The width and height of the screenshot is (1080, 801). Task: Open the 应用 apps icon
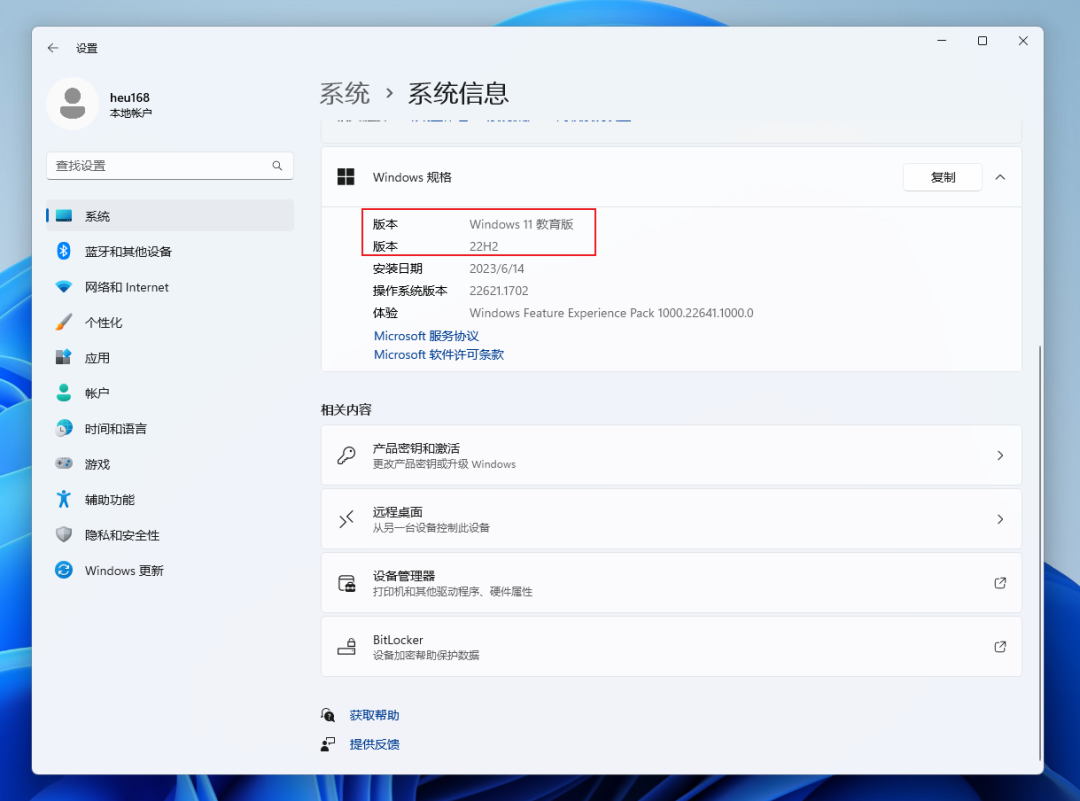(x=64, y=357)
